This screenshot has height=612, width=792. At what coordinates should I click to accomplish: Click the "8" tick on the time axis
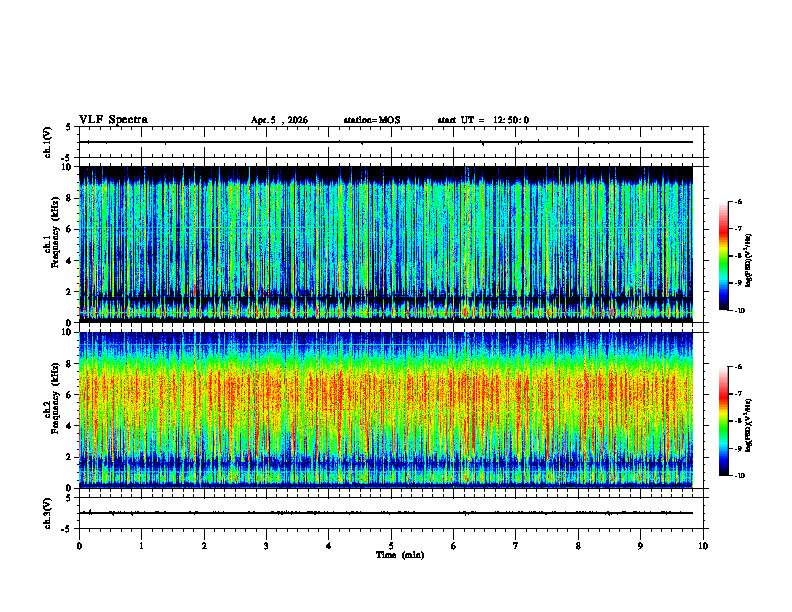pyautogui.click(x=578, y=546)
